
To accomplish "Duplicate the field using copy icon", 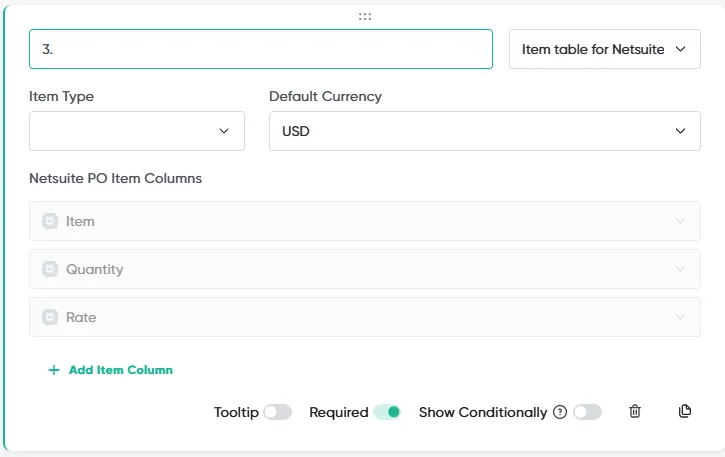I will [685, 411].
